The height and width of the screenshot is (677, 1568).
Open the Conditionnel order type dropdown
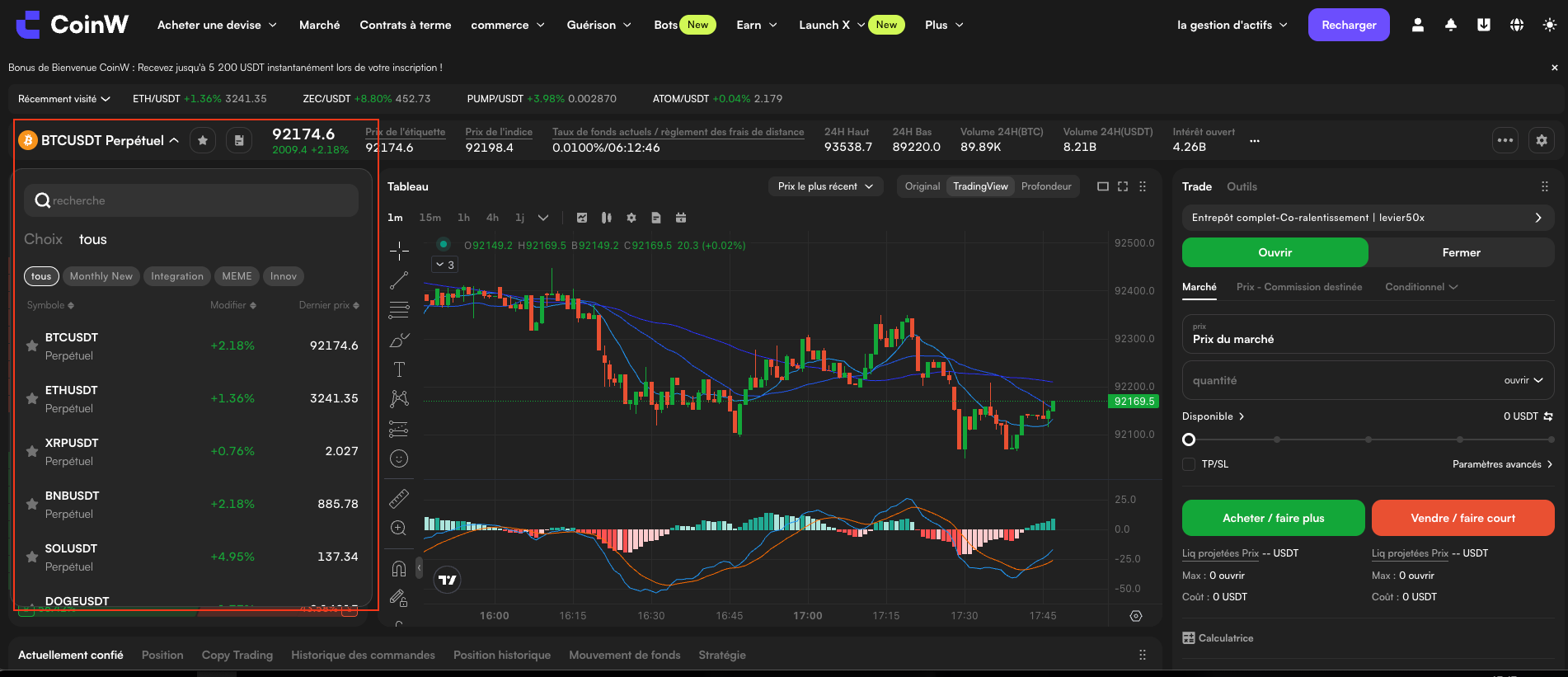pos(1421,287)
